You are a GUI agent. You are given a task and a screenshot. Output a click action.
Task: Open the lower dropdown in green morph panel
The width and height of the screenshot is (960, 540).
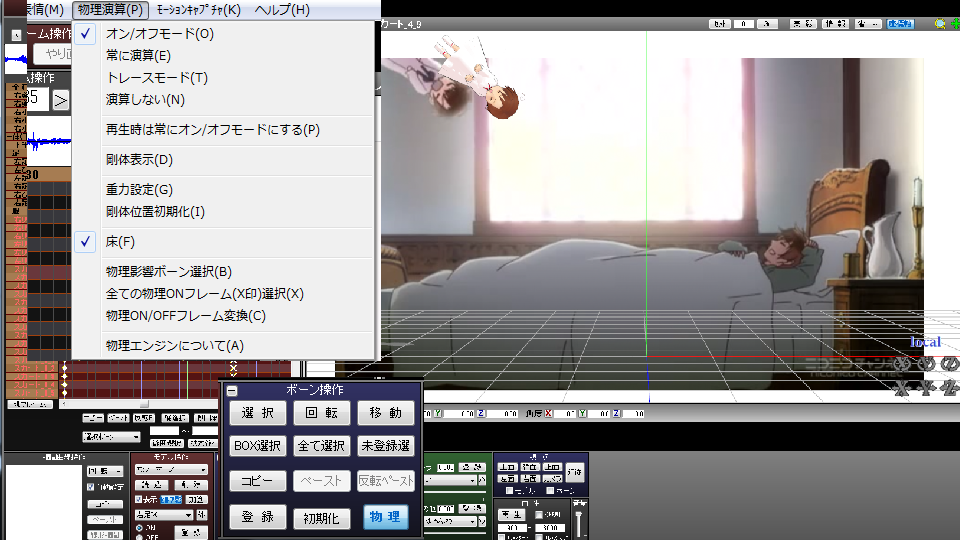click(x=451, y=521)
